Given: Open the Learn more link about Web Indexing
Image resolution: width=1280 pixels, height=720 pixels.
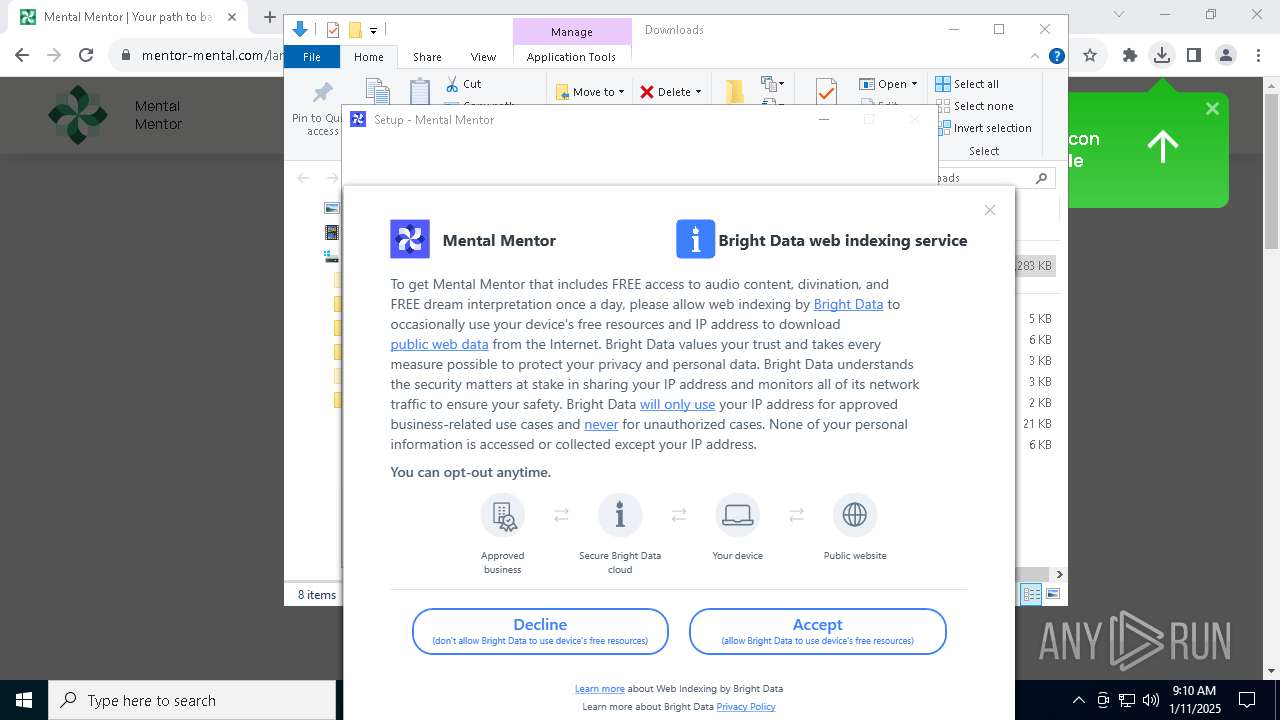Looking at the screenshot, I should click(x=600, y=688).
